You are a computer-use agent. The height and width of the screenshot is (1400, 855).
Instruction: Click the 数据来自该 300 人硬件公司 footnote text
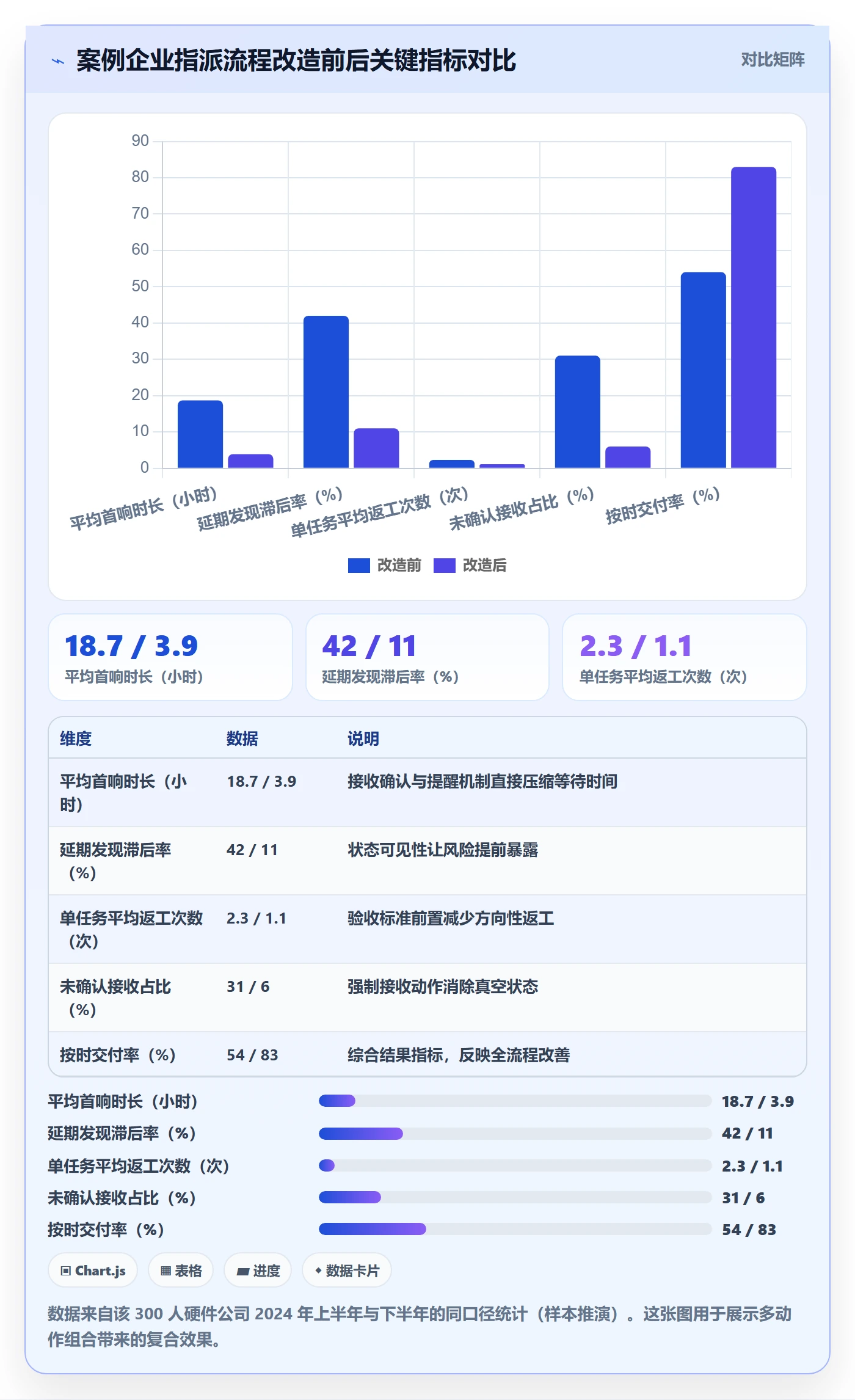click(x=420, y=1326)
